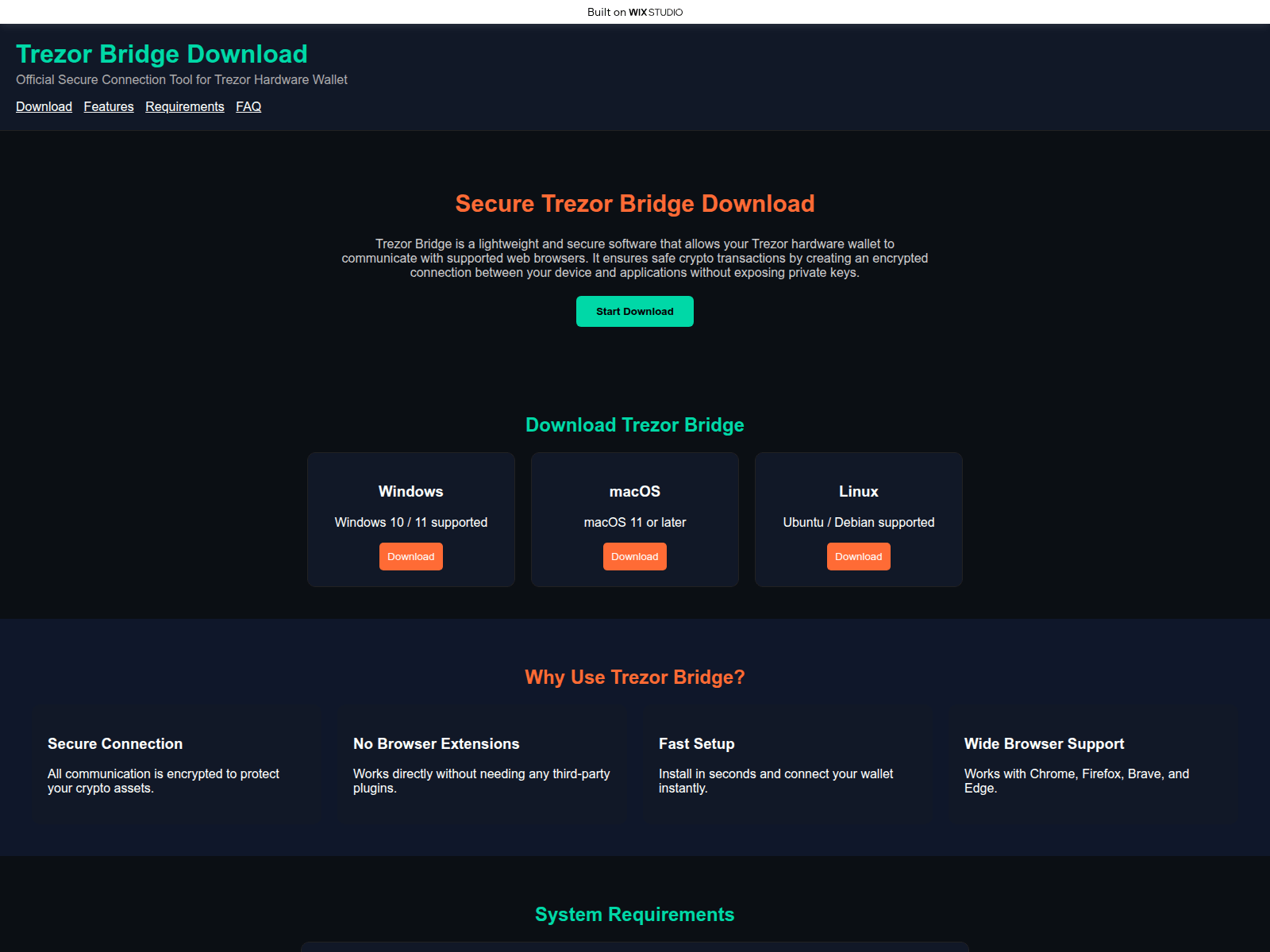This screenshot has height=952, width=1270.
Task: Download Trezor Bridge for Windows
Action: click(x=410, y=556)
